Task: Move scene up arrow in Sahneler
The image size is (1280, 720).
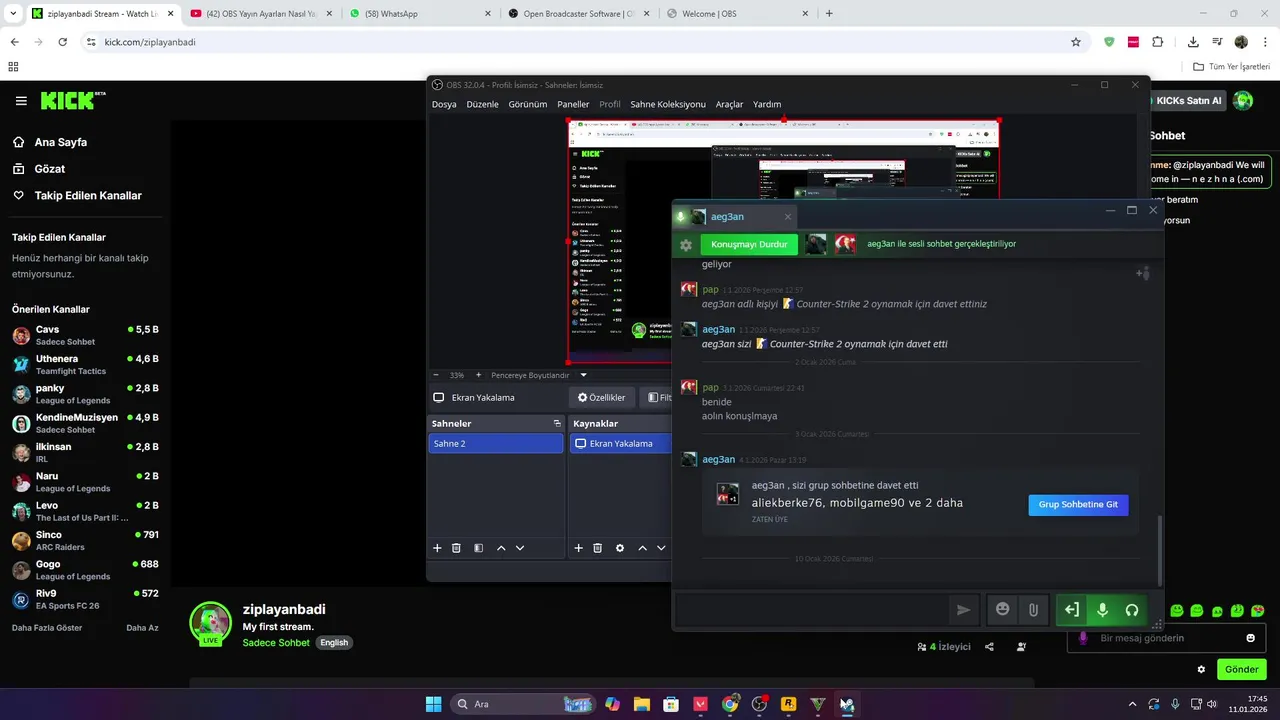Action: [x=501, y=548]
